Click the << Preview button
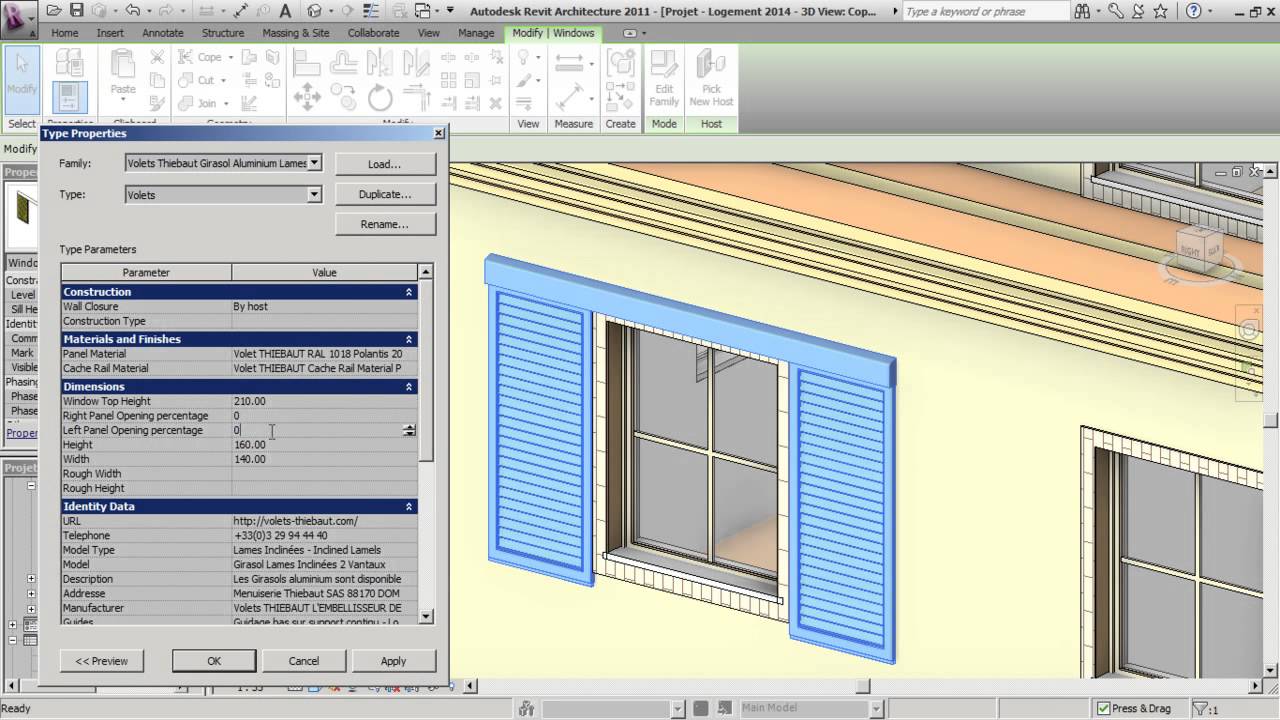The width and height of the screenshot is (1280, 720). click(102, 660)
